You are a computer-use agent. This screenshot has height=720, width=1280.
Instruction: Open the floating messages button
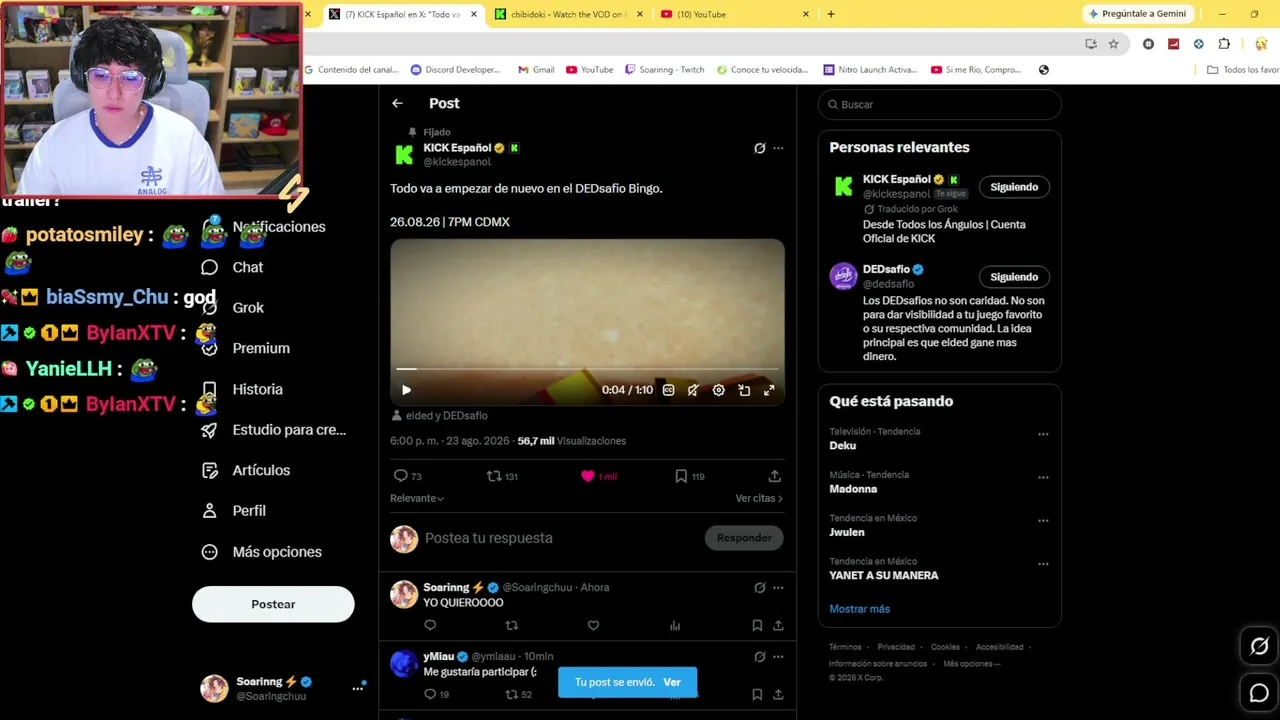(x=1259, y=692)
